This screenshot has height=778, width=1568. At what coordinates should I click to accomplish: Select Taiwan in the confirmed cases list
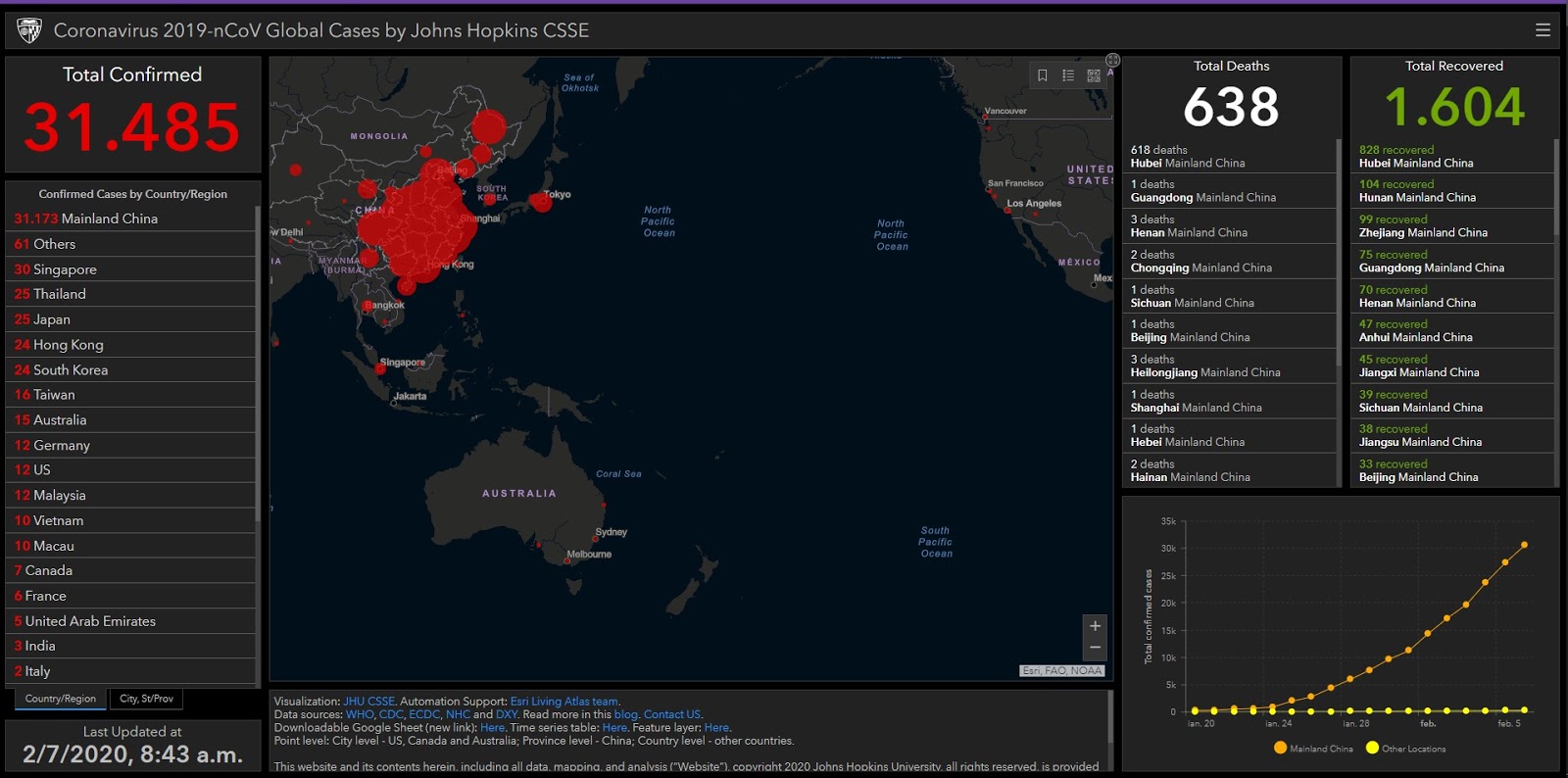pyautogui.click(x=130, y=395)
